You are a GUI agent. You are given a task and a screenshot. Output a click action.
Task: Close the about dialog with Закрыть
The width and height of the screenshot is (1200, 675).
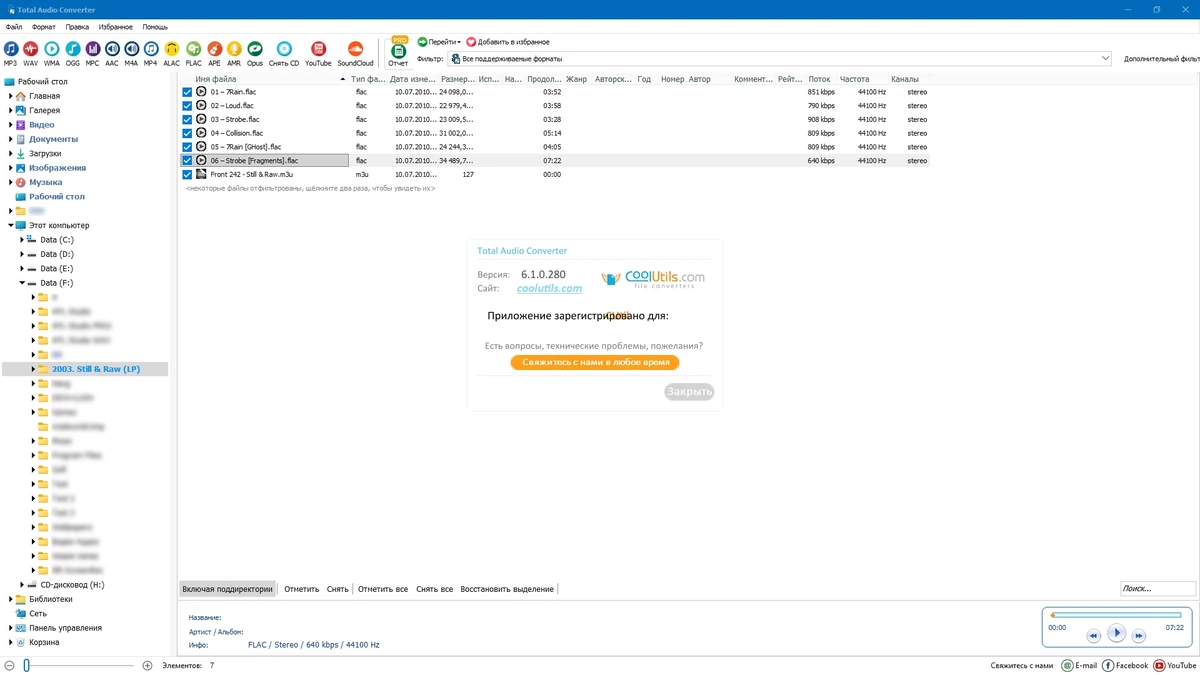pos(689,392)
